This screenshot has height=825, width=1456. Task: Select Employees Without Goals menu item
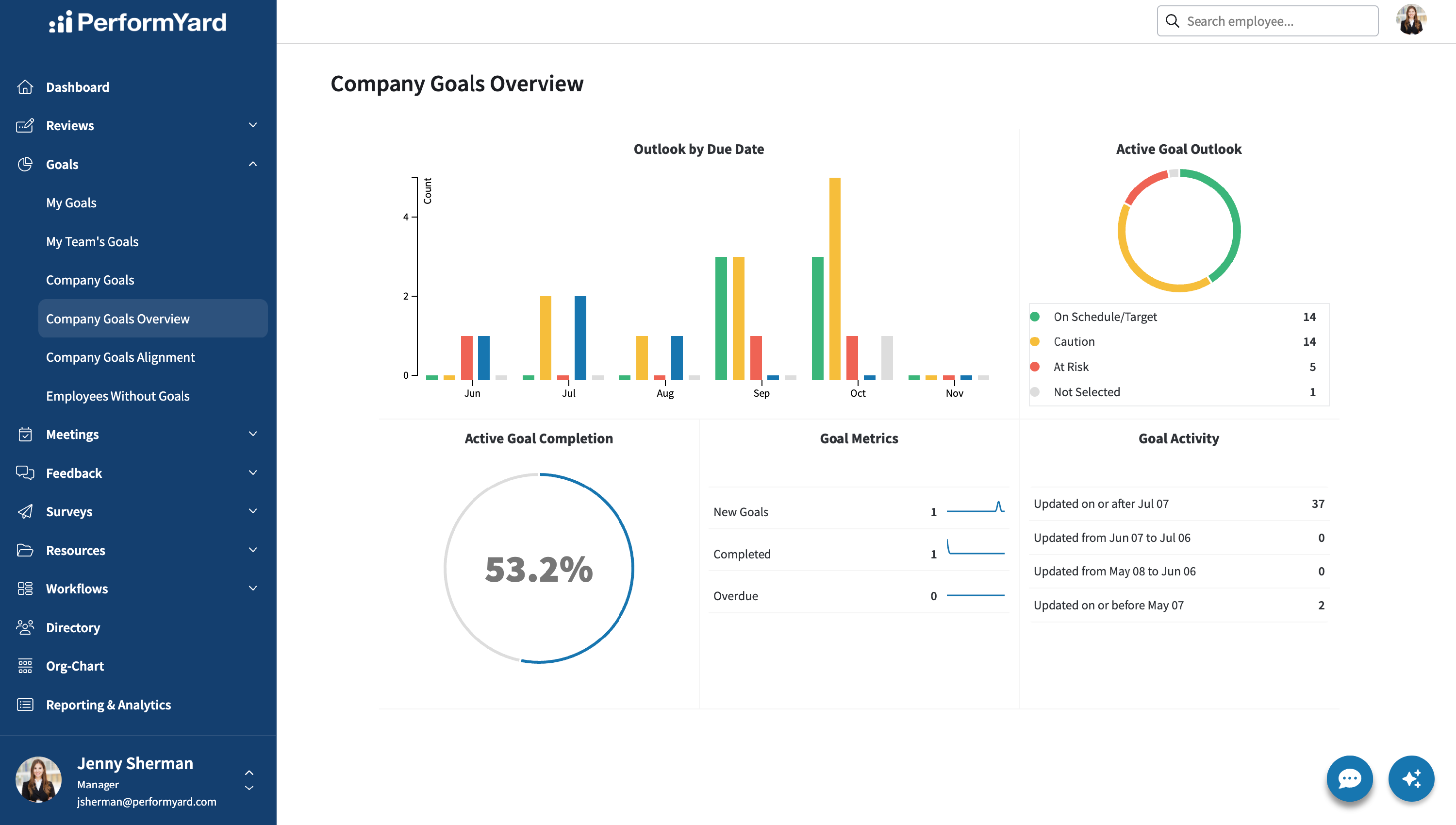(118, 395)
